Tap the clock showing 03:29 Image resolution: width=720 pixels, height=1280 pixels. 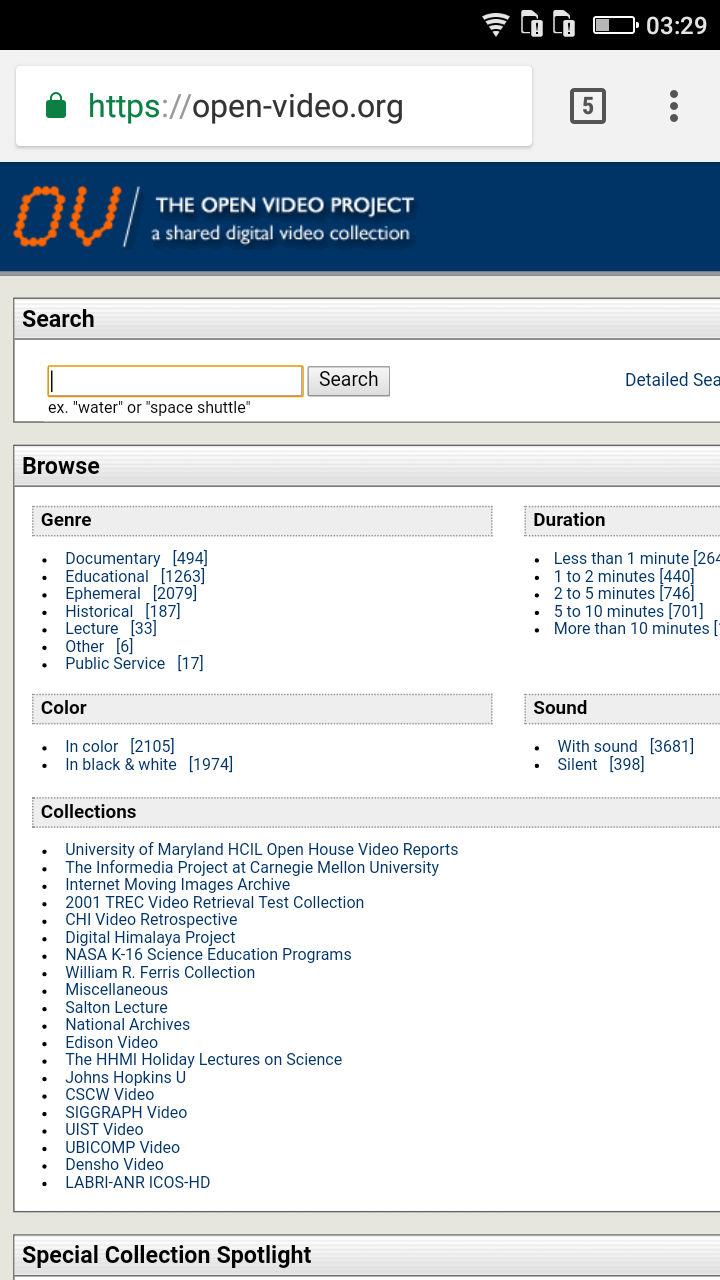click(x=677, y=25)
